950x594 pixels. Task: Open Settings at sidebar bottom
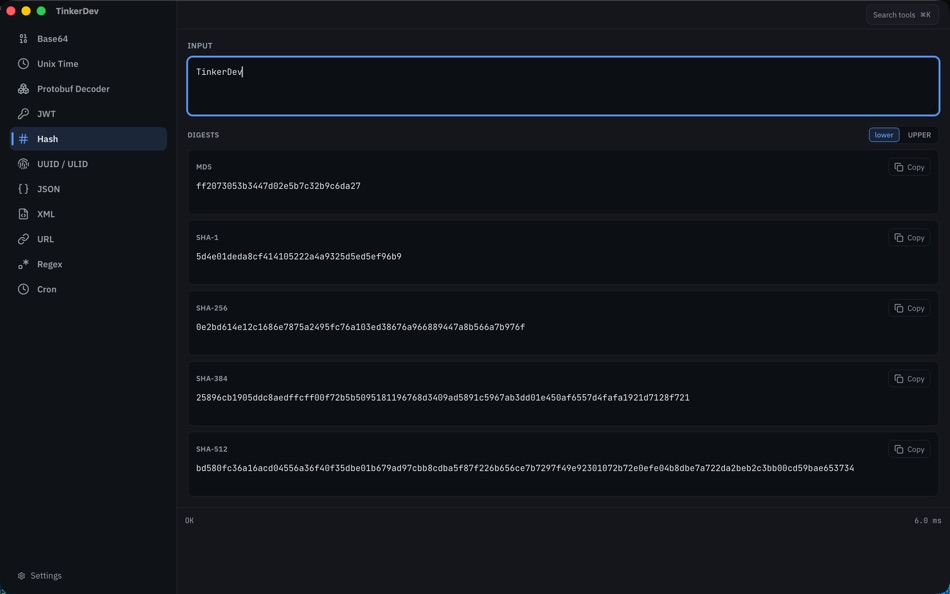40,576
